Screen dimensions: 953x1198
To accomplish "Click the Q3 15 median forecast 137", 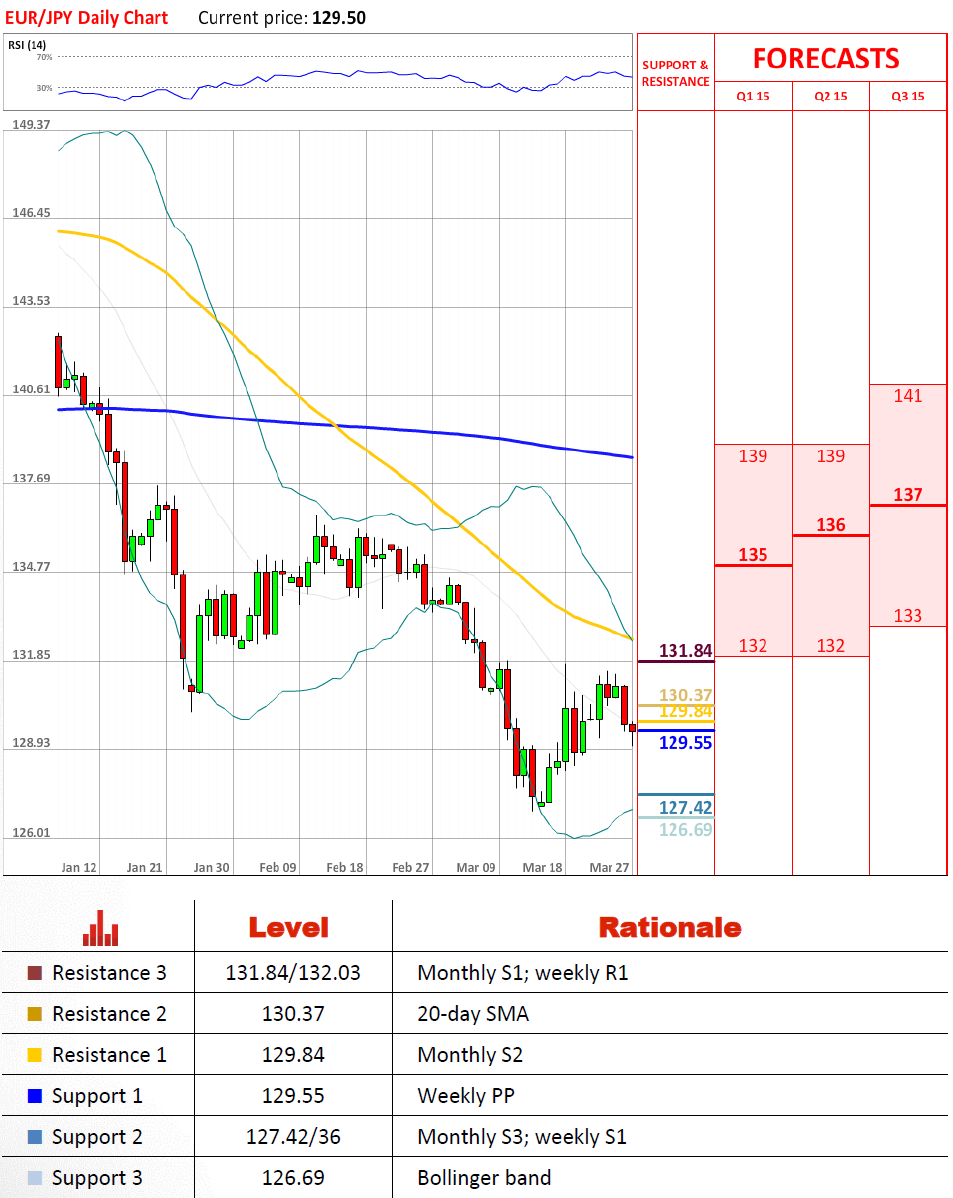I will [x=908, y=495].
